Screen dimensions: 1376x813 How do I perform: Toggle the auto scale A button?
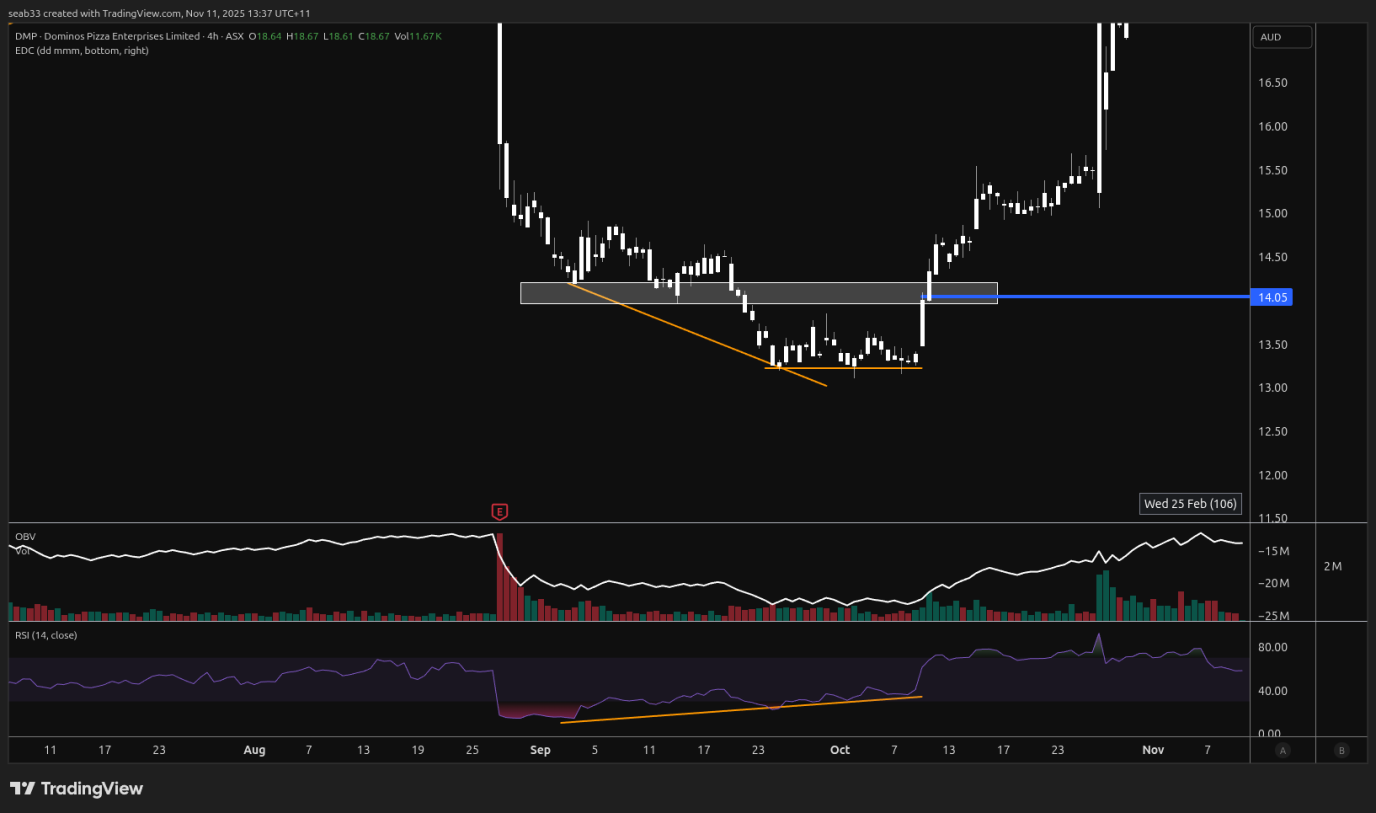pyautogui.click(x=1283, y=750)
